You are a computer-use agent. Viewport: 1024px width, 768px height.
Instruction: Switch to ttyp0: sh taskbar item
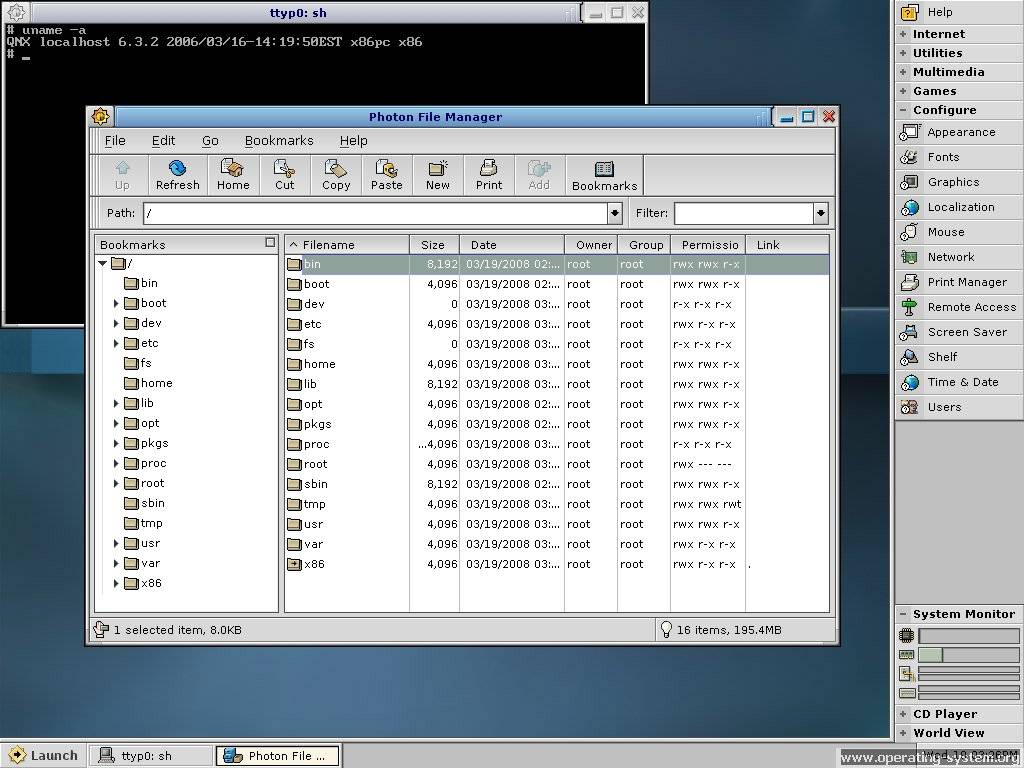[x=150, y=756]
